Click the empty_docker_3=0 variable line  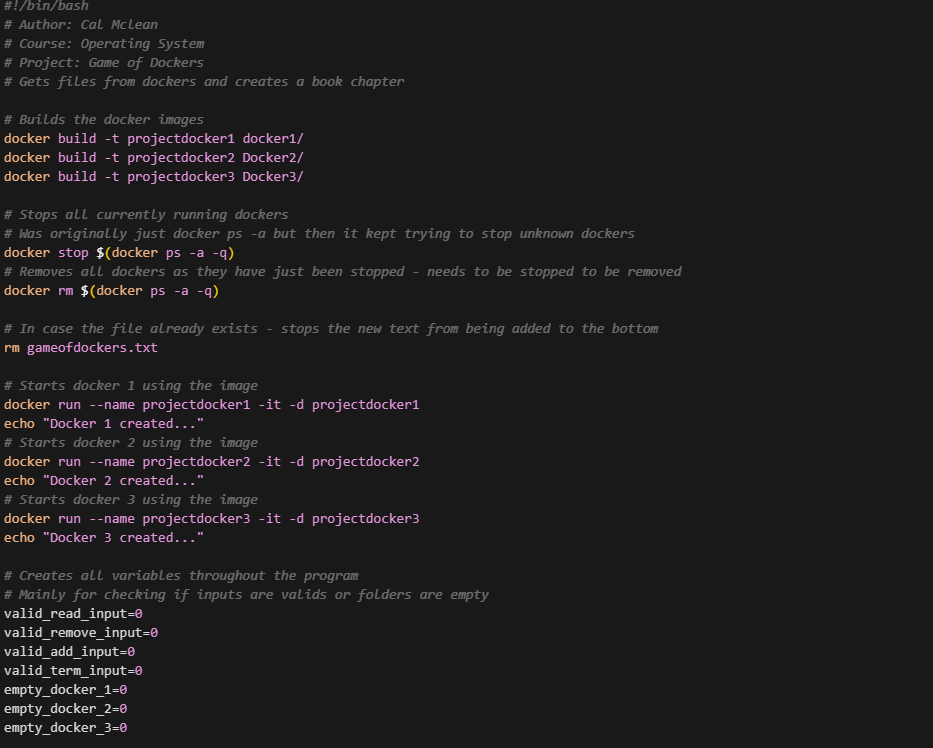click(x=65, y=728)
